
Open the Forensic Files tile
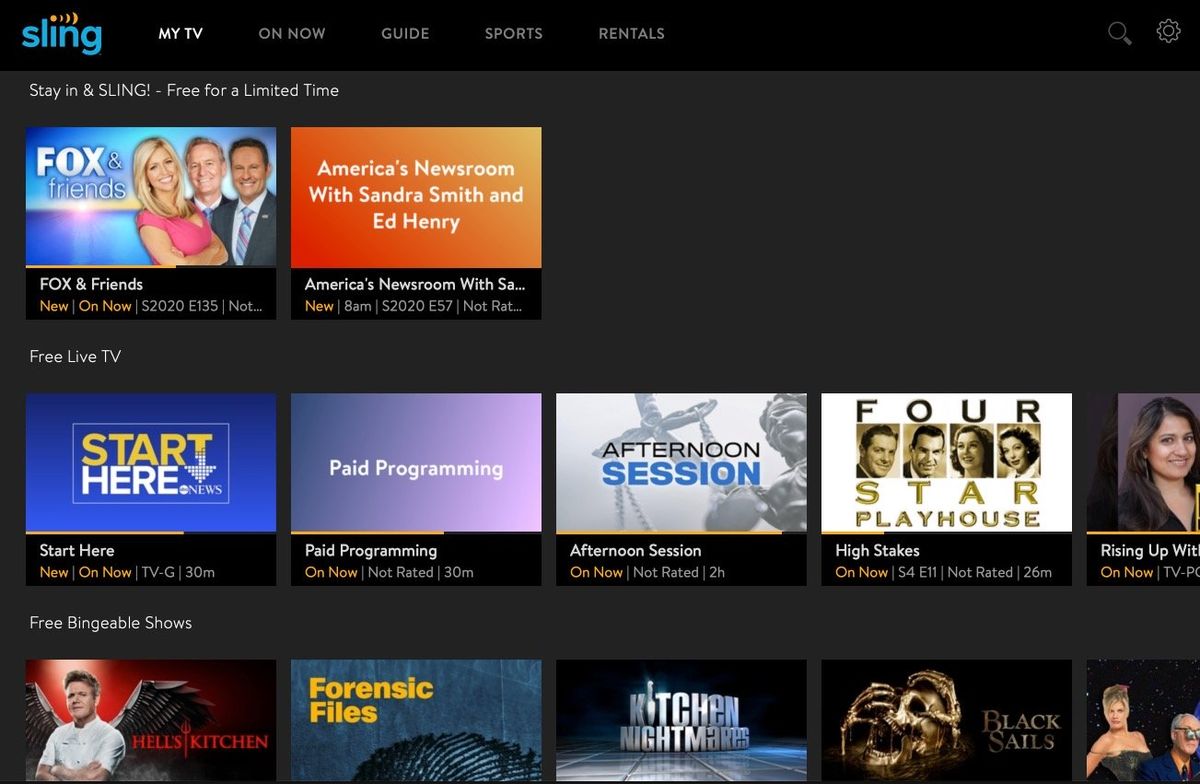tap(415, 720)
